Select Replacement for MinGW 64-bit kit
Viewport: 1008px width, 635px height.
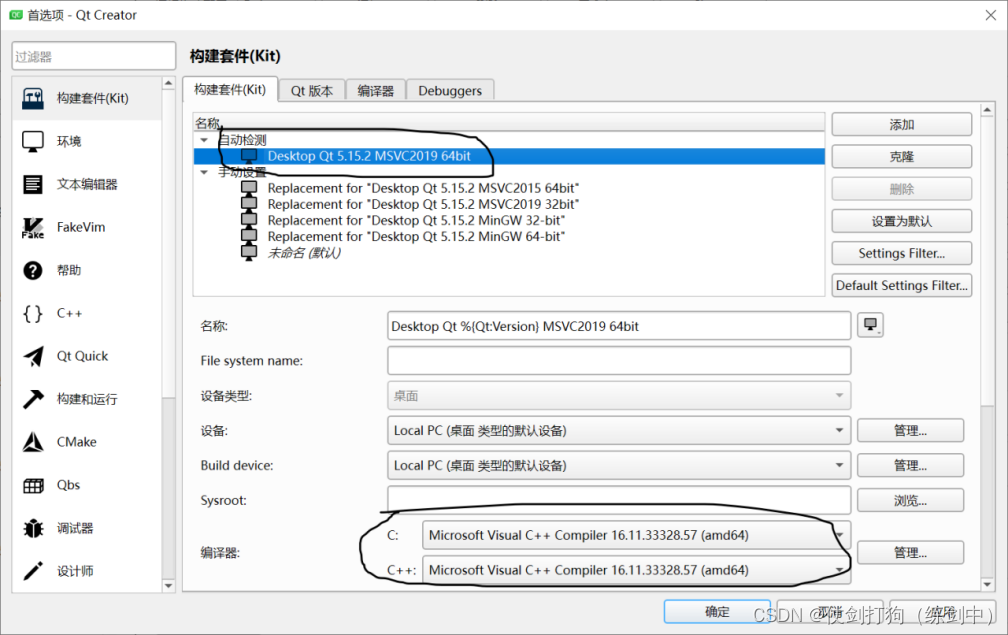click(416, 236)
